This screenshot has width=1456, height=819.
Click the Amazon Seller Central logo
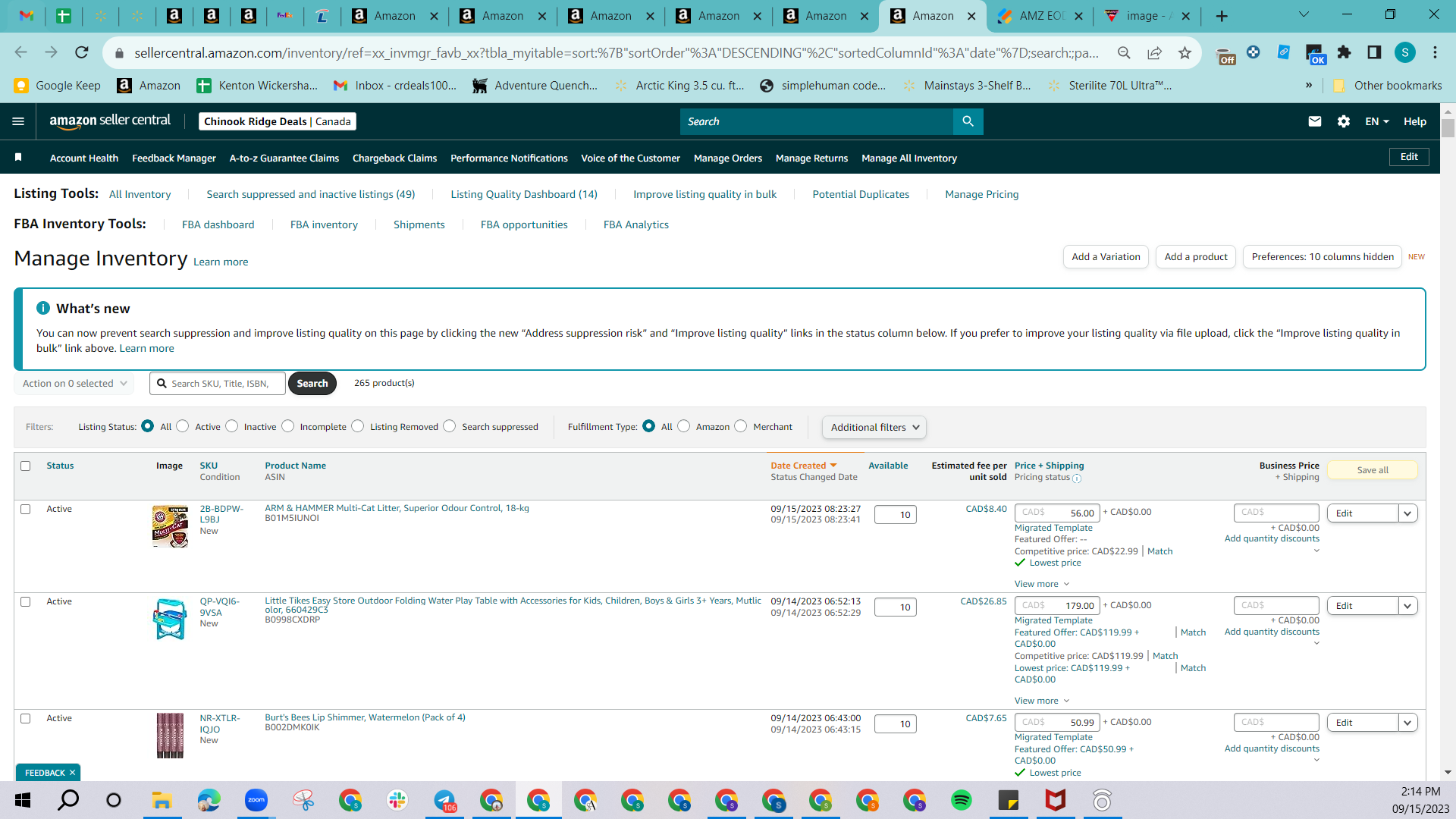click(110, 121)
